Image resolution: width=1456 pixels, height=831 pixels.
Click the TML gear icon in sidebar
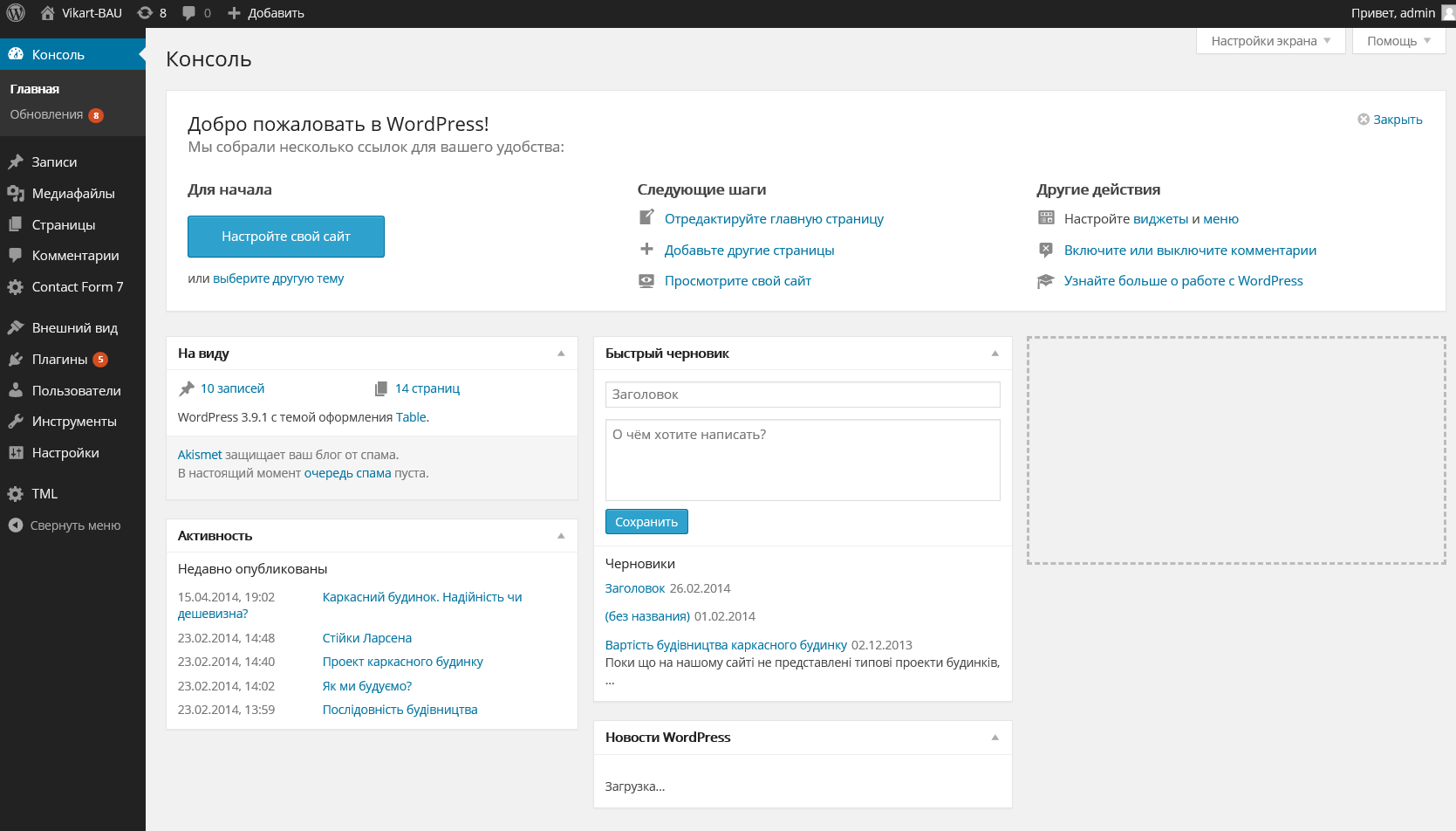click(x=16, y=494)
